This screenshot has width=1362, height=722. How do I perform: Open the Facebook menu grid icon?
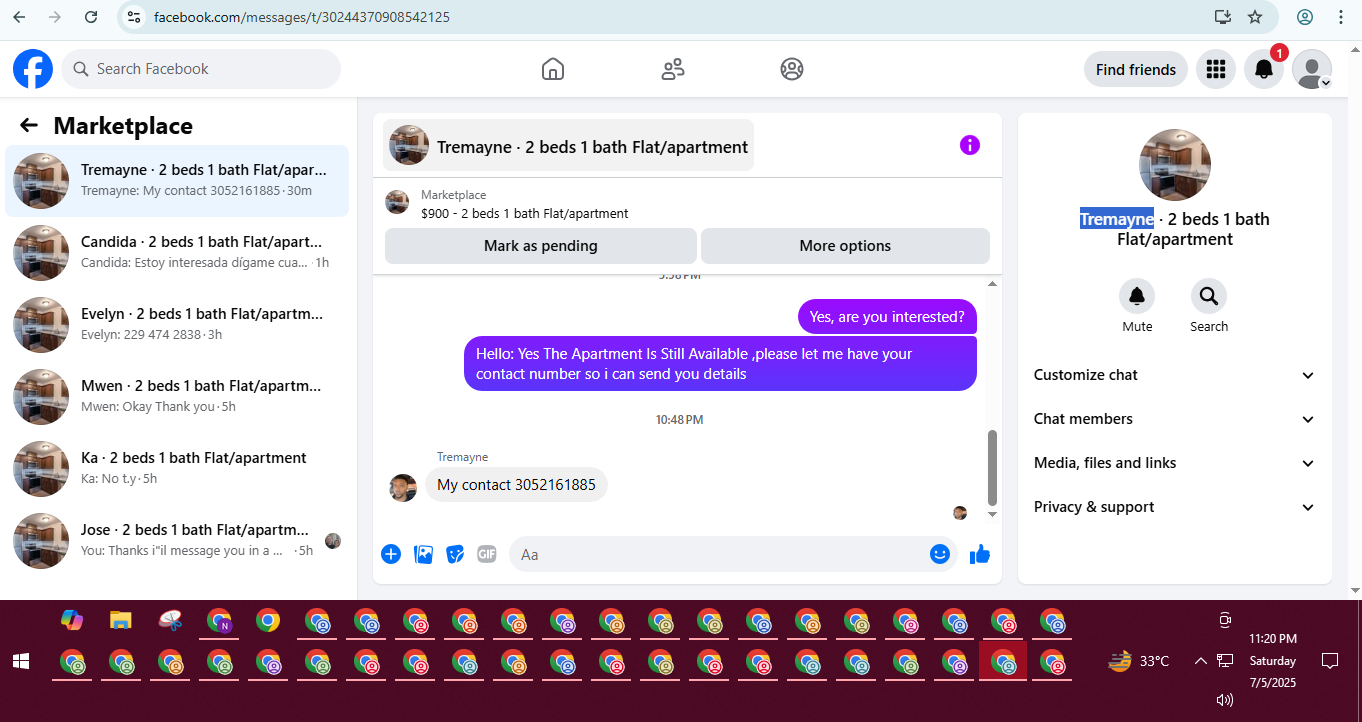point(1216,69)
